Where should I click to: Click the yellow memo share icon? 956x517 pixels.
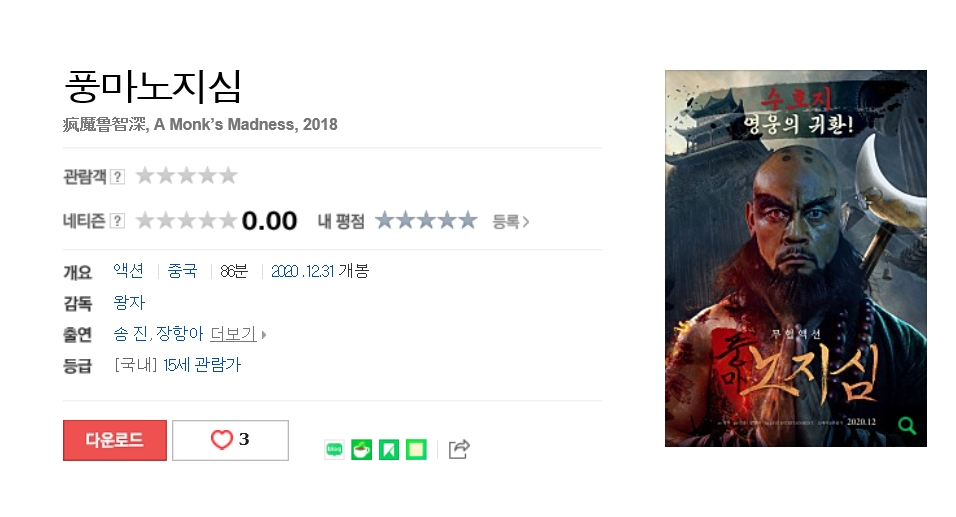[416, 449]
